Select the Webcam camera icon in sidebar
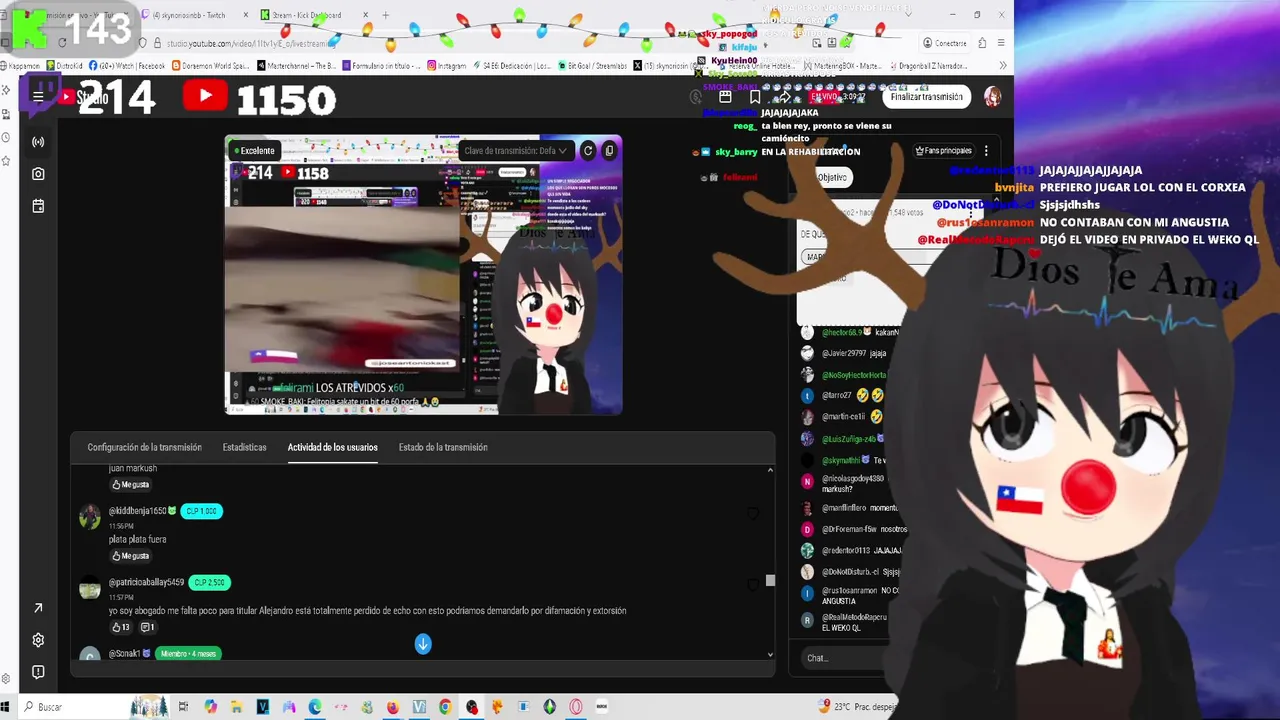 tap(38, 174)
